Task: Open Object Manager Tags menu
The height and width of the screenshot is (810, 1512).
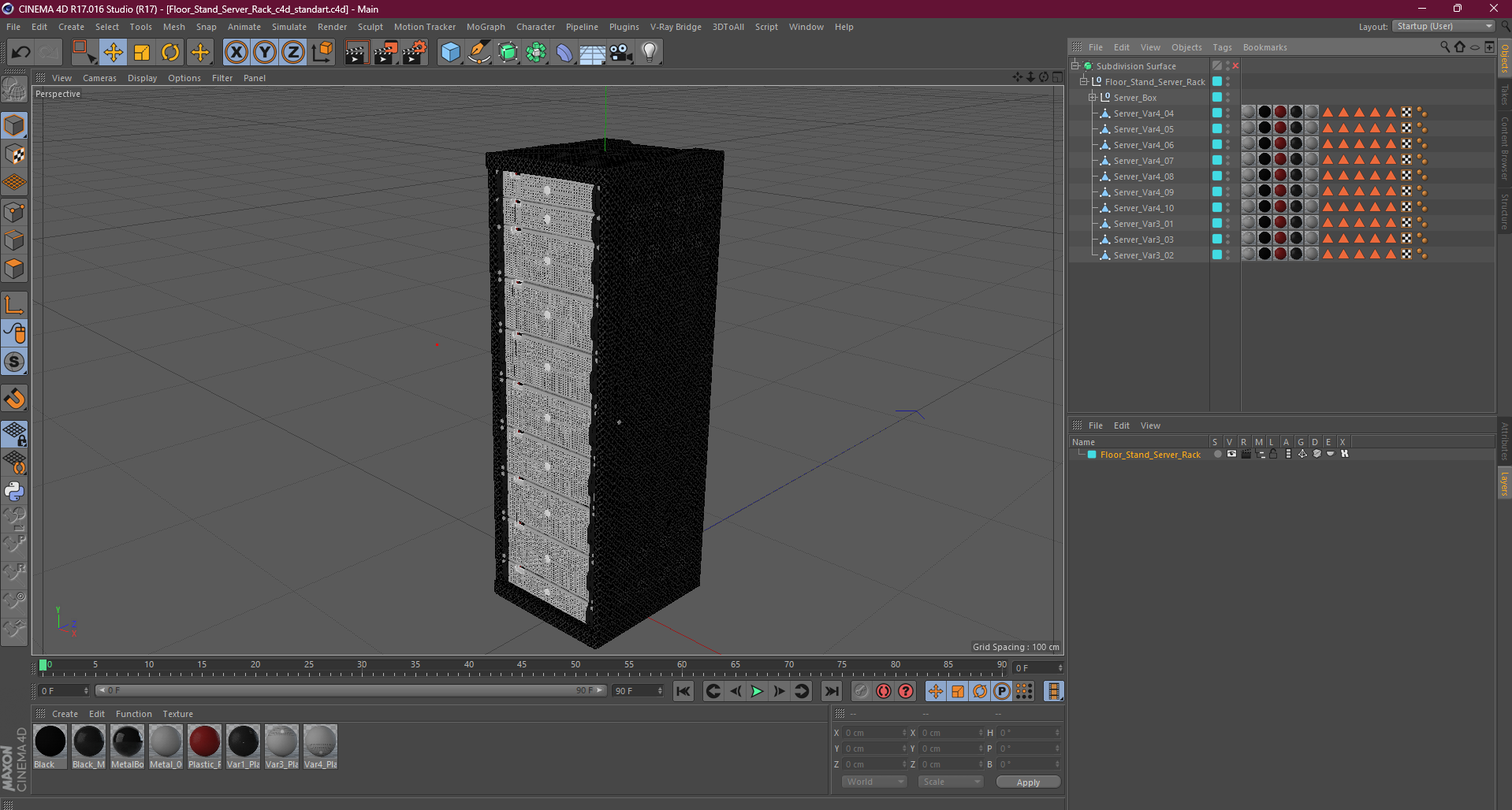Action: (x=1222, y=47)
